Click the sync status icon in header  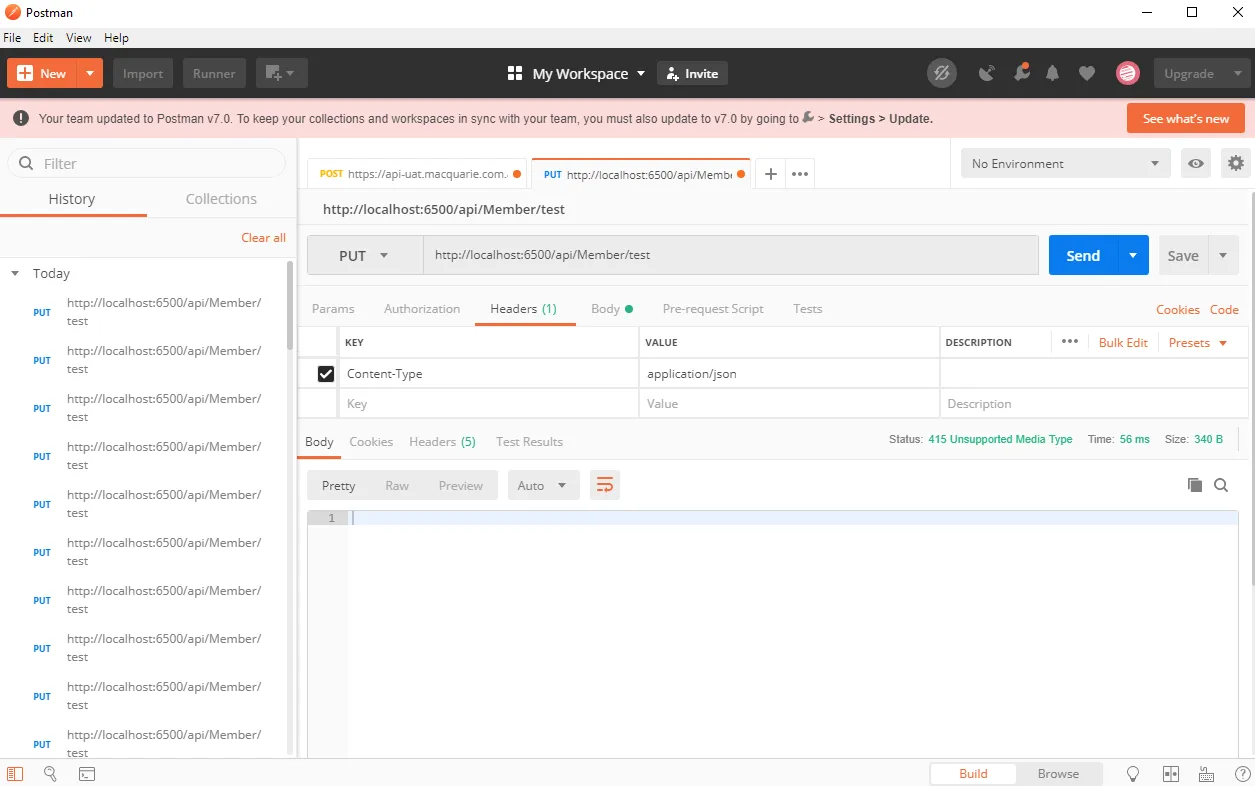coord(941,73)
